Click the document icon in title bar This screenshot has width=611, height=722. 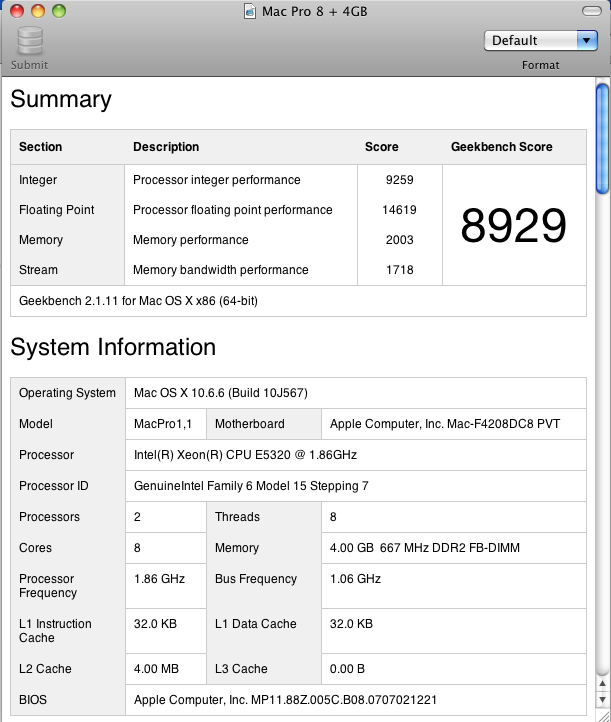250,11
